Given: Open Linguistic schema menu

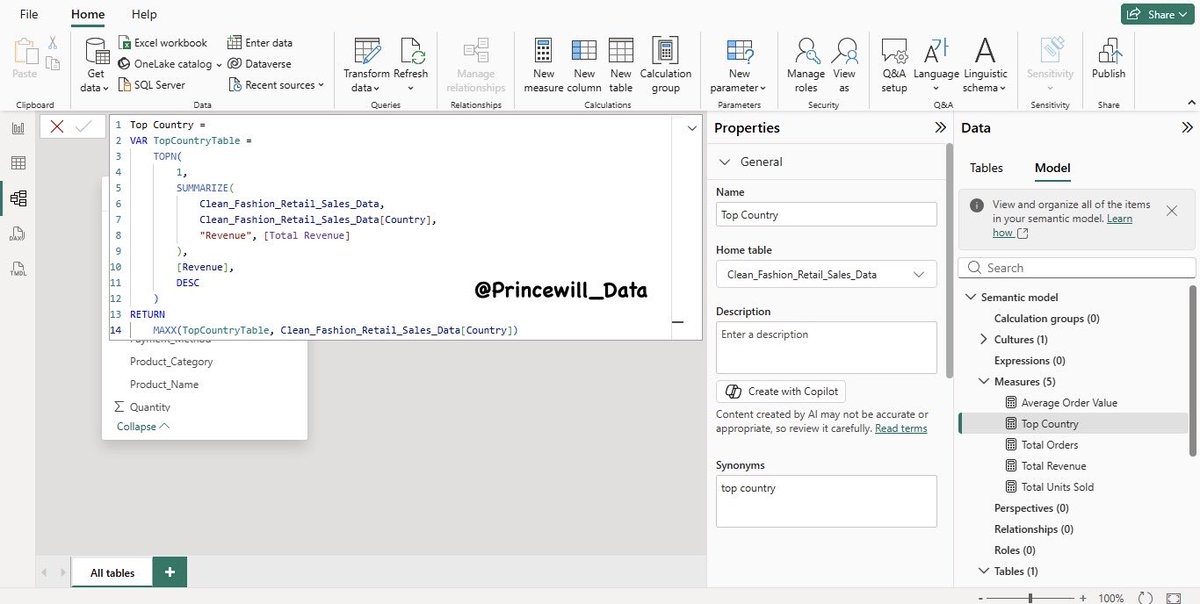Looking at the screenshot, I should pyautogui.click(x=985, y=65).
